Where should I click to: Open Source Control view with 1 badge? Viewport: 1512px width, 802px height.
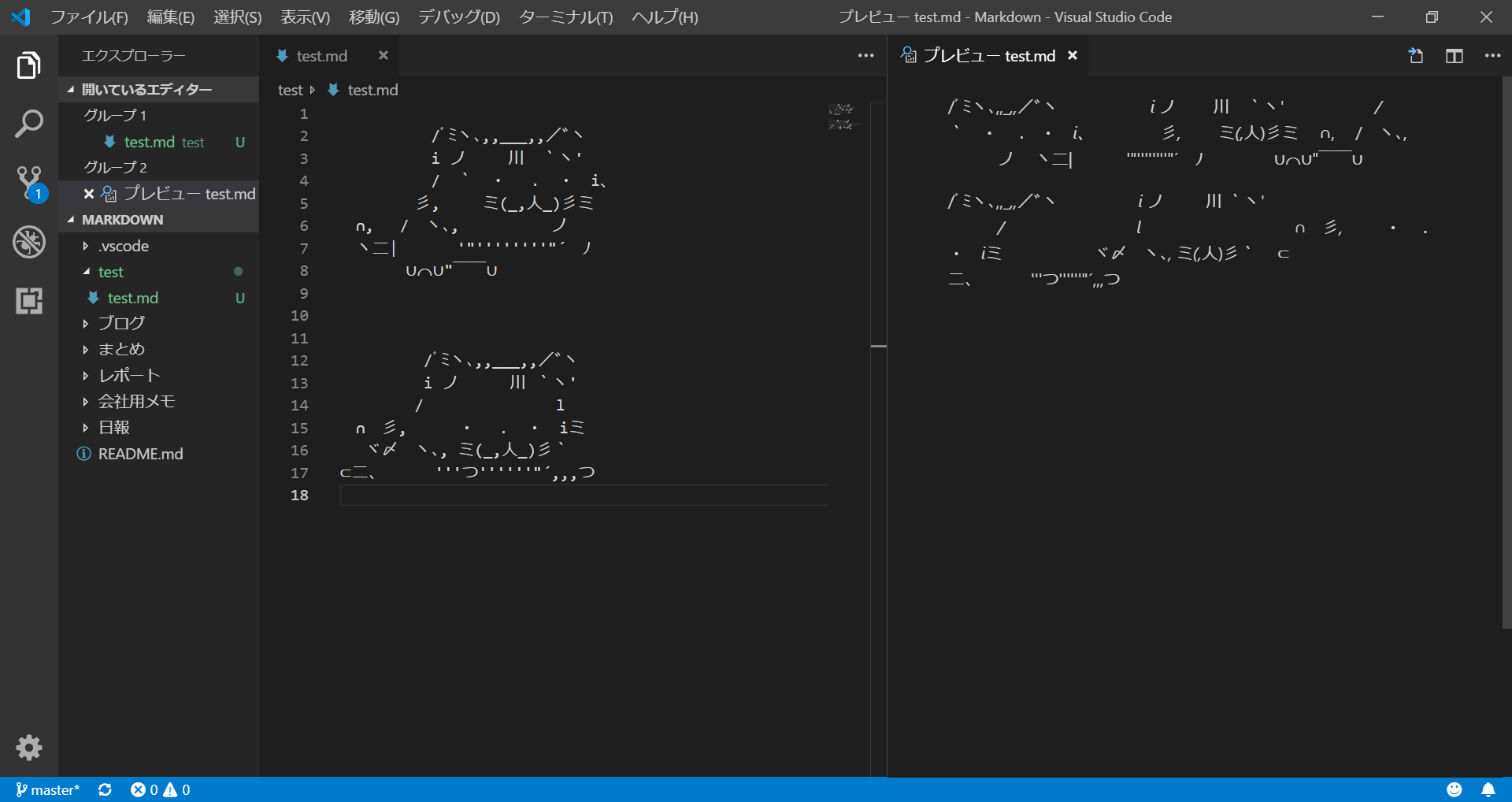click(29, 183)
